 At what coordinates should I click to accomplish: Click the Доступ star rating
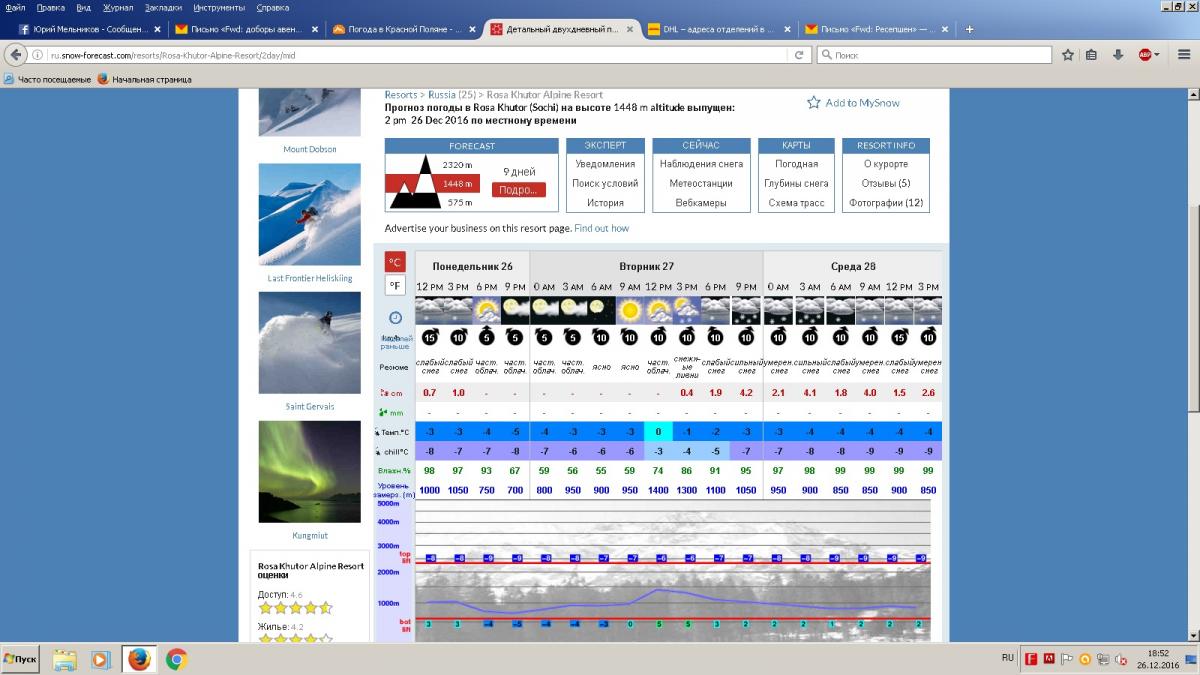pos(295,608)
